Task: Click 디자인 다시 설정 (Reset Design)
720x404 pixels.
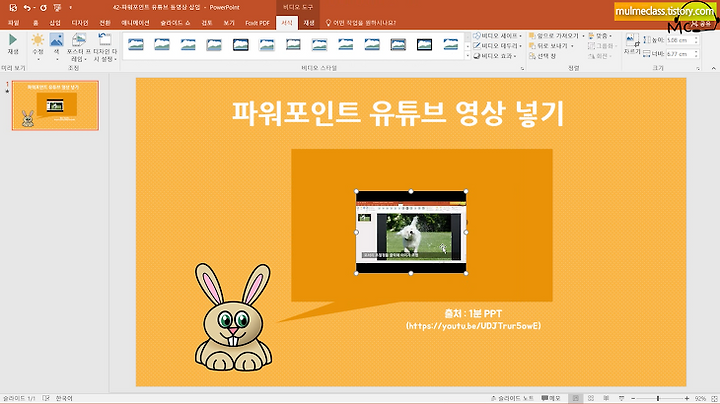Action: pyautogui.click(x=105, y=47)
